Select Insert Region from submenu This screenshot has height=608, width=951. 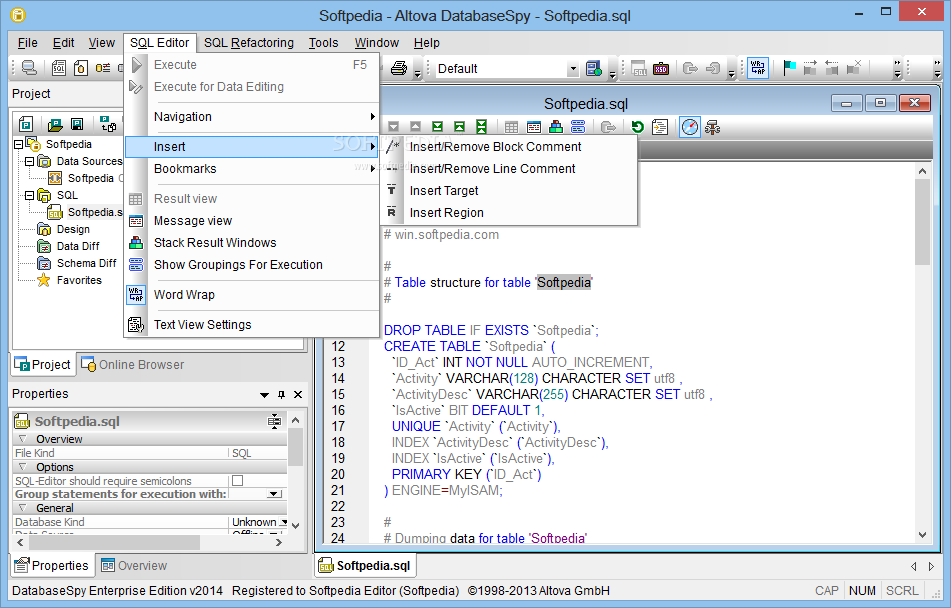[509, 212]
